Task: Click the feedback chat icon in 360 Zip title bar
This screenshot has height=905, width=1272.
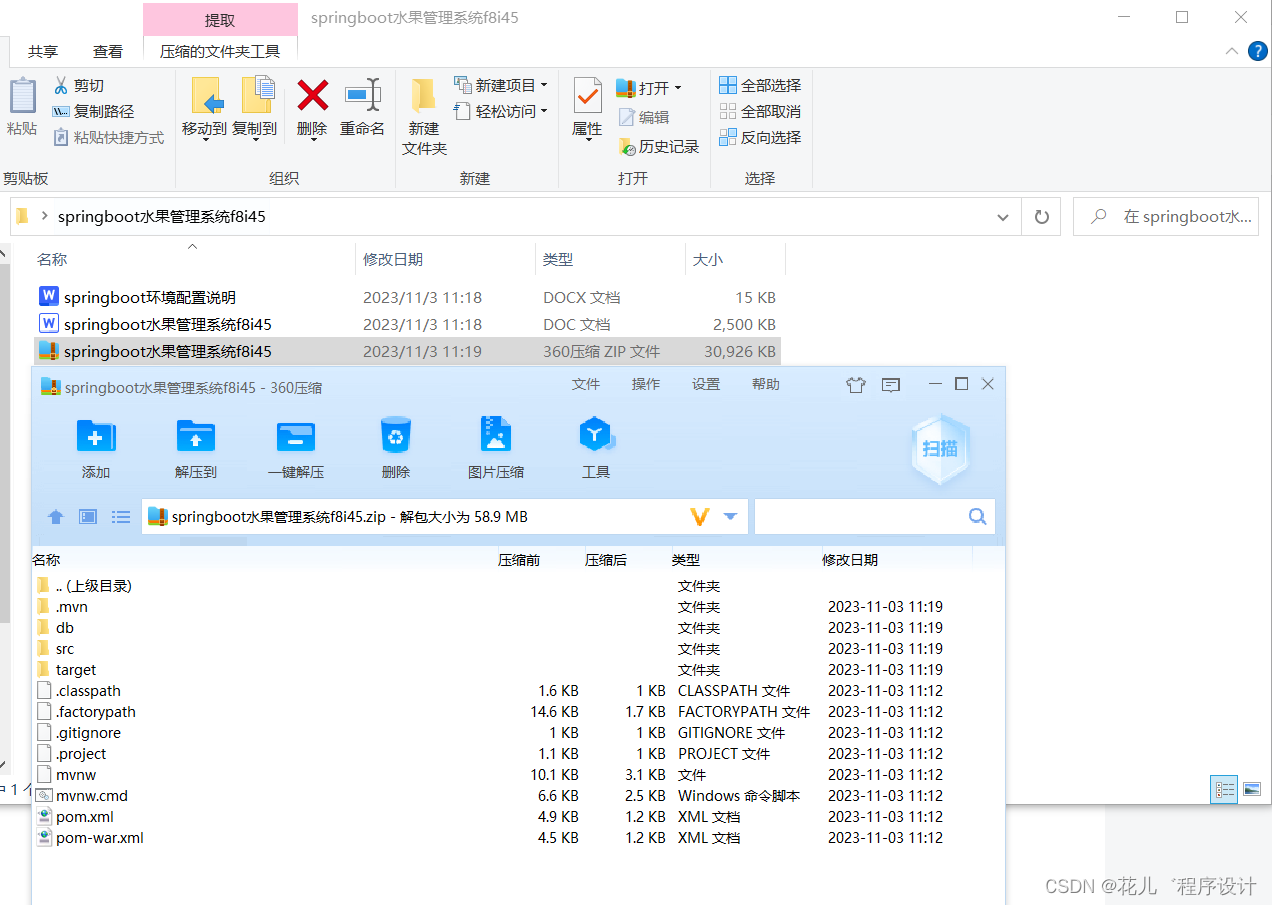Action: pos(891,385)
